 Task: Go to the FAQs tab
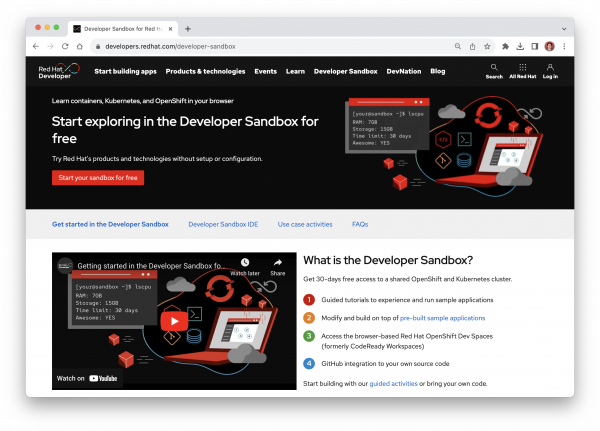point(360,225)
